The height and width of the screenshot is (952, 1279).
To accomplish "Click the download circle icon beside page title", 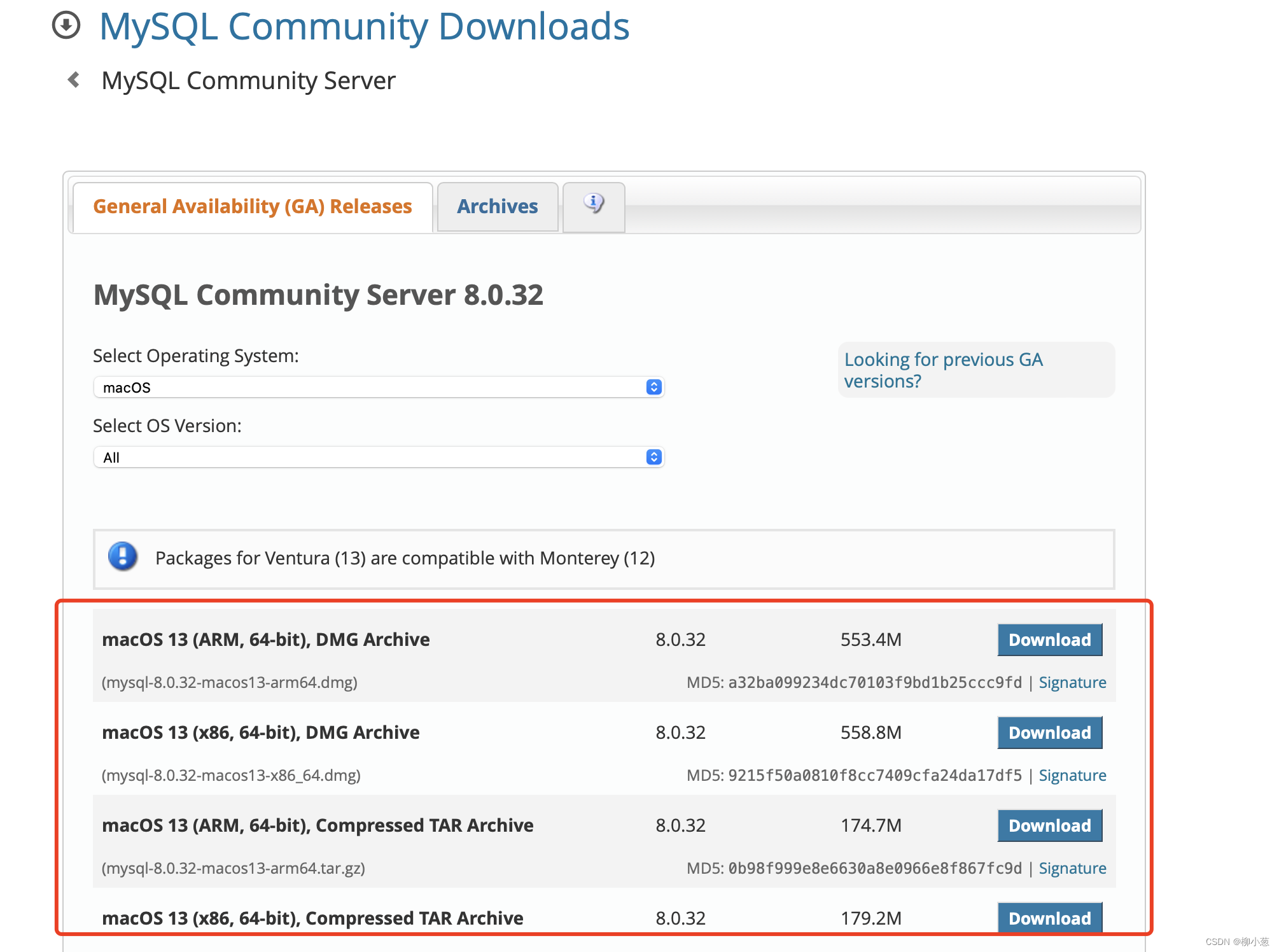I will pyautogui.click(x=66, y=25).
